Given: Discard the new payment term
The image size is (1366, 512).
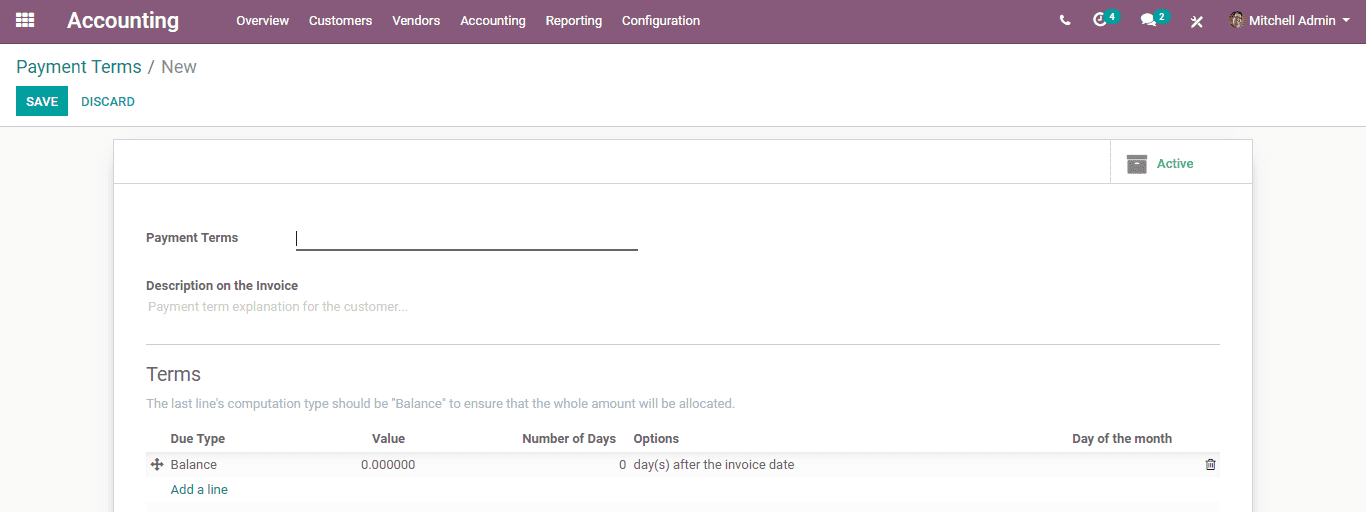Looking at the screenshot, I should pos(108,101).
